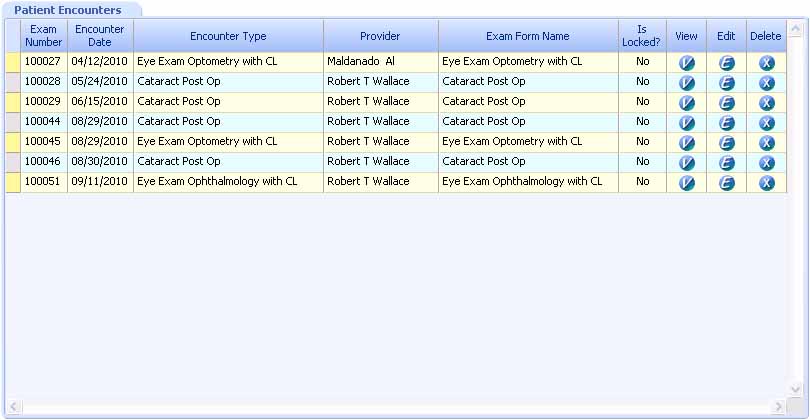
Task: Select row marker for exam 100046
Action: pos(13,162)
